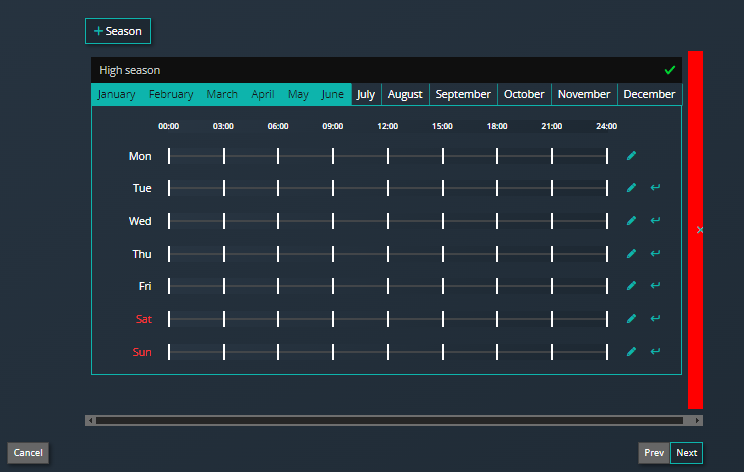The height and width of the screenshot is (472, 744).
Task: Enable September for High season
Action: coord(463,94)
